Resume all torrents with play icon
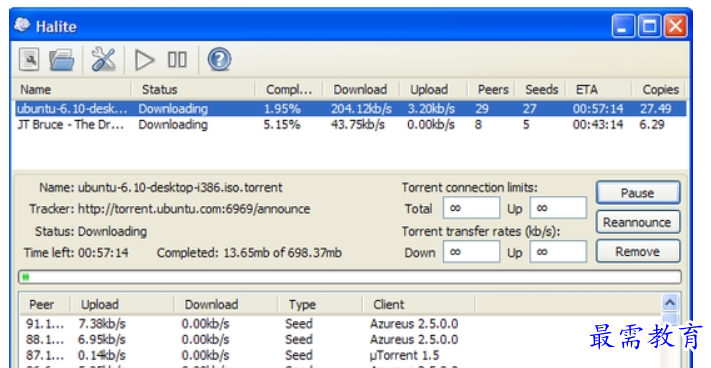The height and width of the screenshot is (368, 711). click(145, 60)
